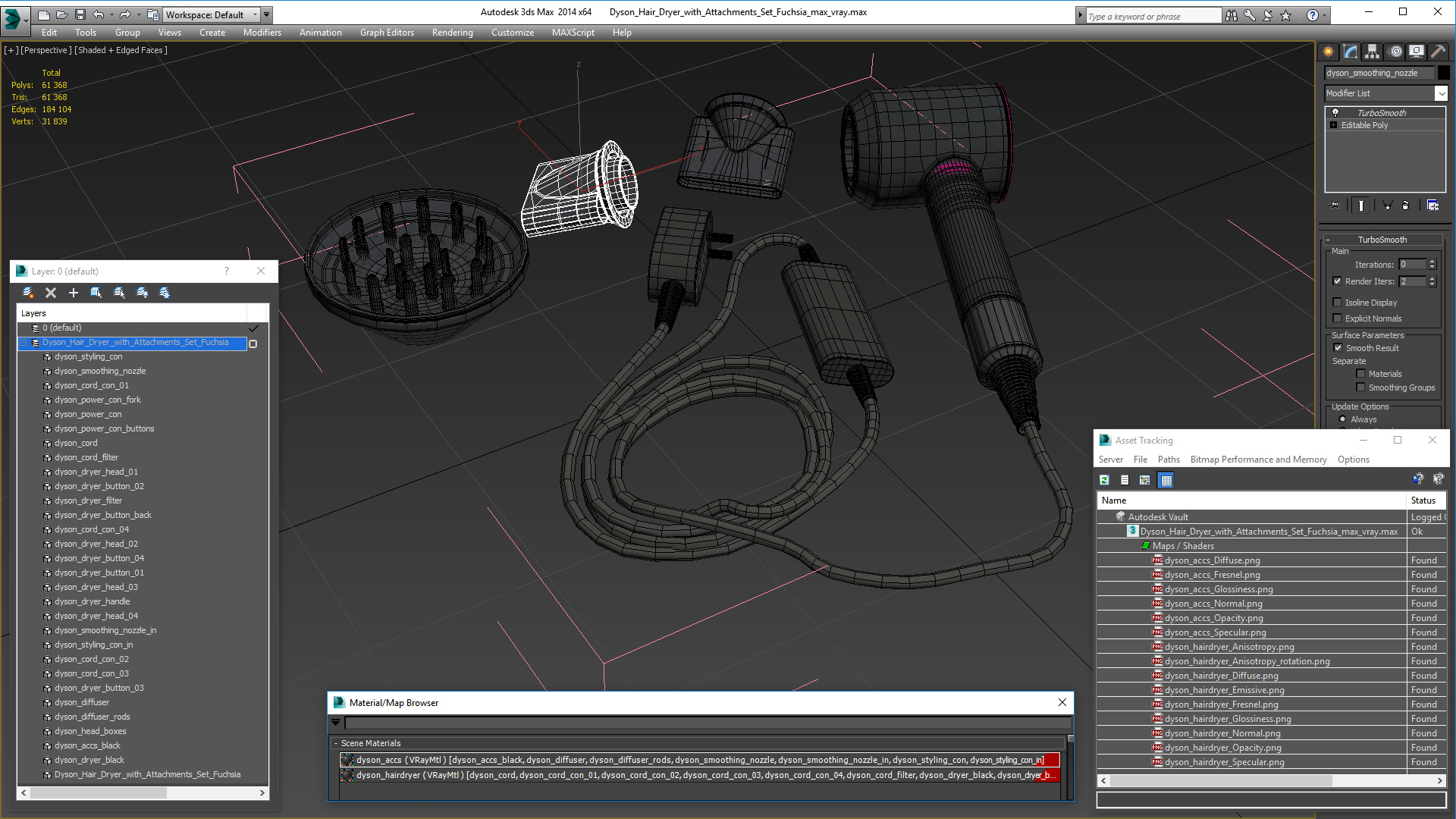The width and height of the screenshot is (1456, 819).
Task: Click the binoculars search icon
Action: tap(1231, 15)
